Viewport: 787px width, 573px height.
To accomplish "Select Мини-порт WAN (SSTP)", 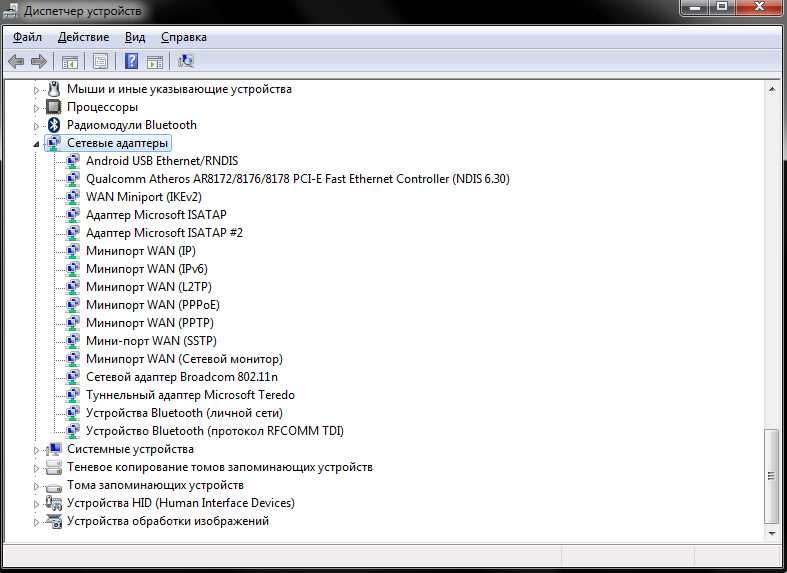I will tap(152, 341).
